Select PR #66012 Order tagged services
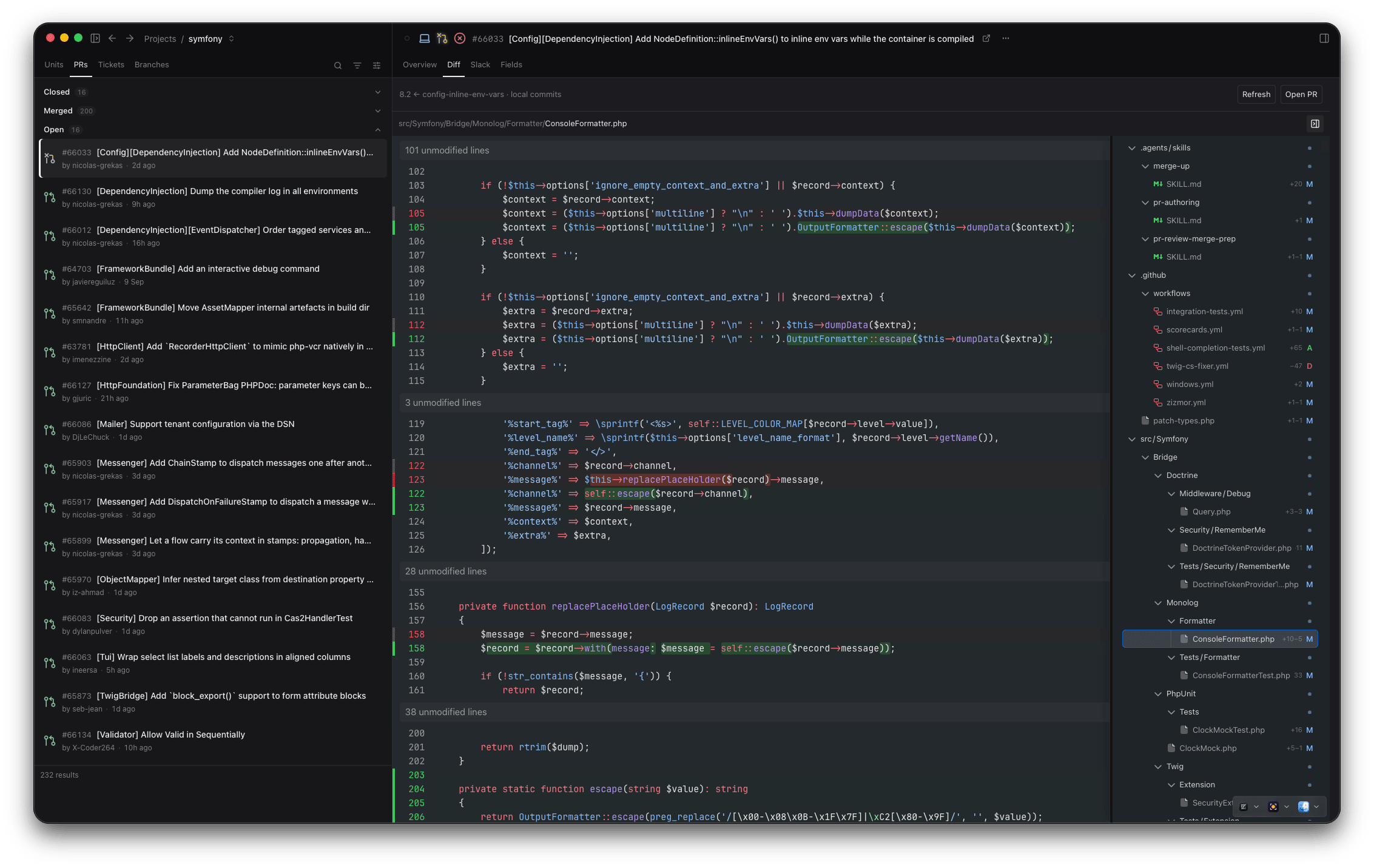The image size is (1374, 868). point(213,236)
